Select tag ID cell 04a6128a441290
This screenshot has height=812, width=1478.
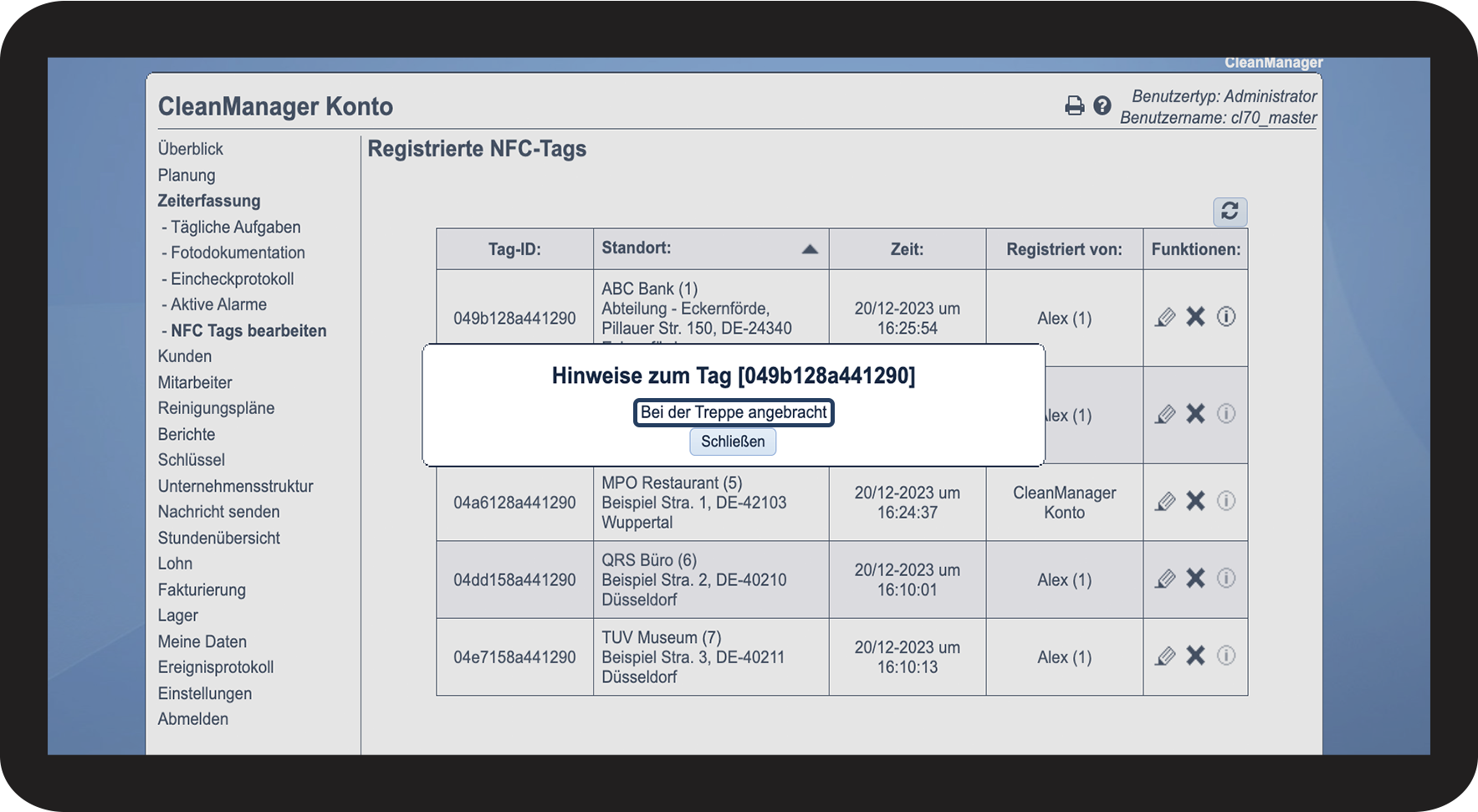[514, 503]
